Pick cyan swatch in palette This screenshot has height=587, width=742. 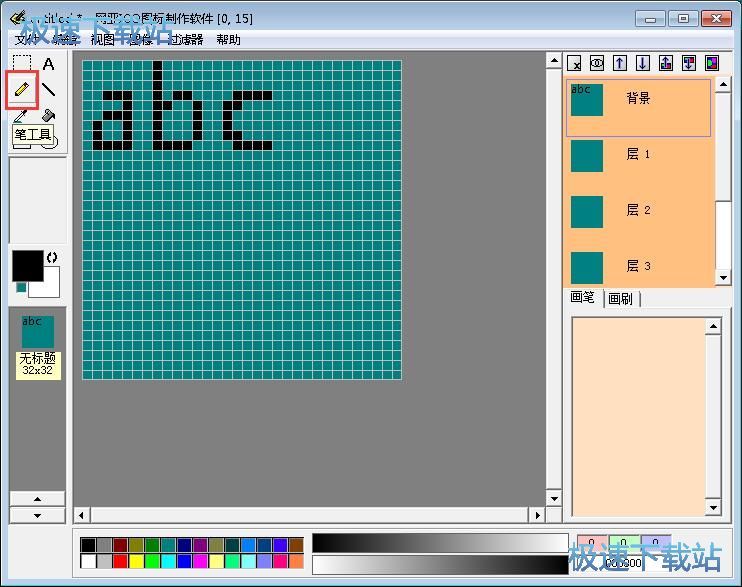168,561
